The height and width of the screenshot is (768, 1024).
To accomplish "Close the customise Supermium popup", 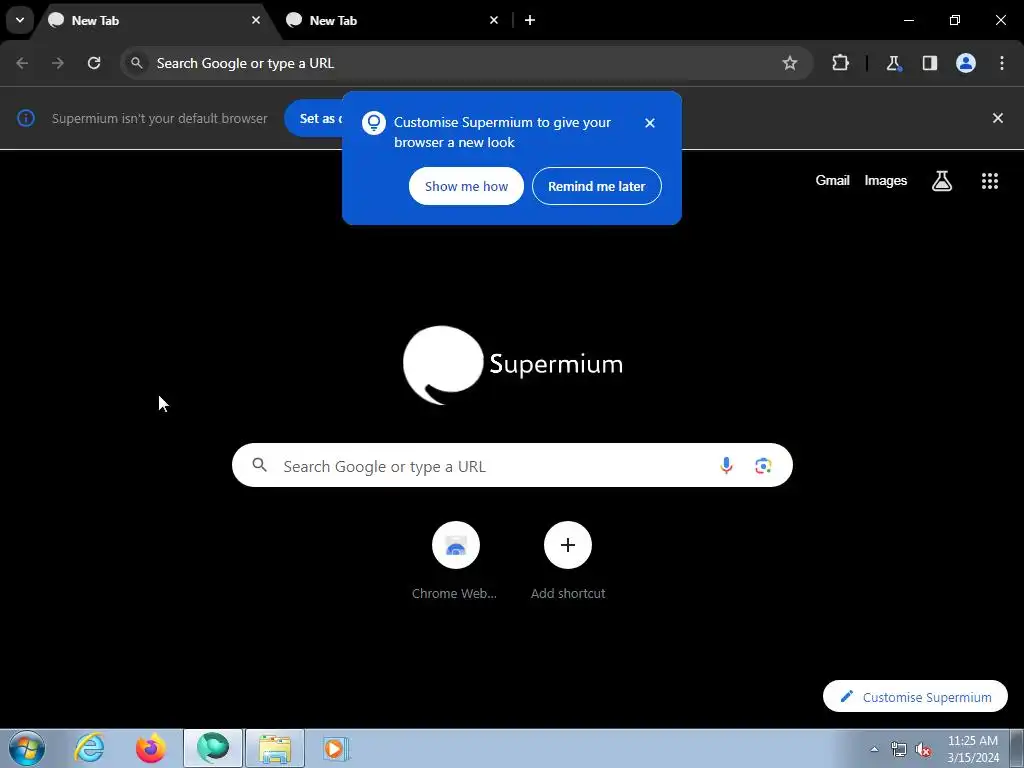I will pos(649,123).
